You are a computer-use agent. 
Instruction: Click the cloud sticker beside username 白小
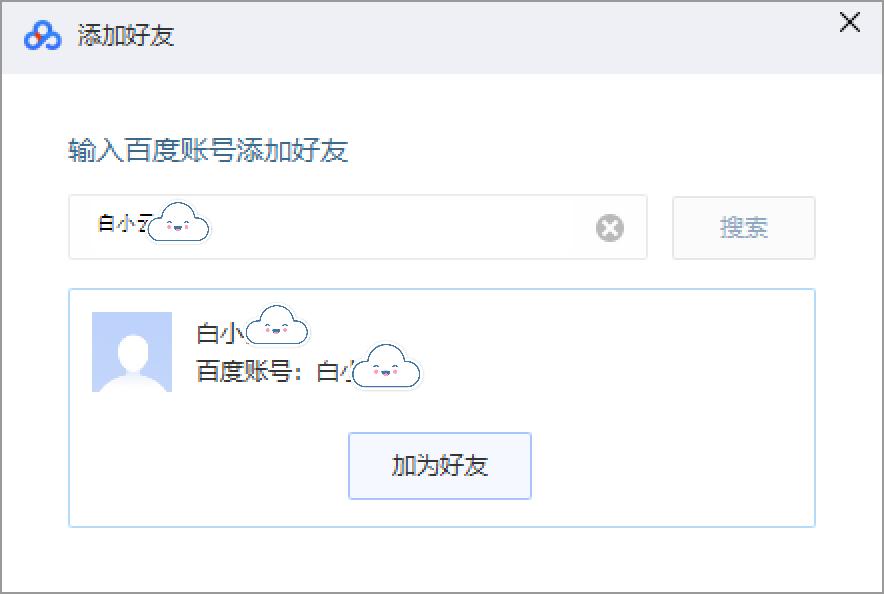pyautogui.click(x=278, y=324)
